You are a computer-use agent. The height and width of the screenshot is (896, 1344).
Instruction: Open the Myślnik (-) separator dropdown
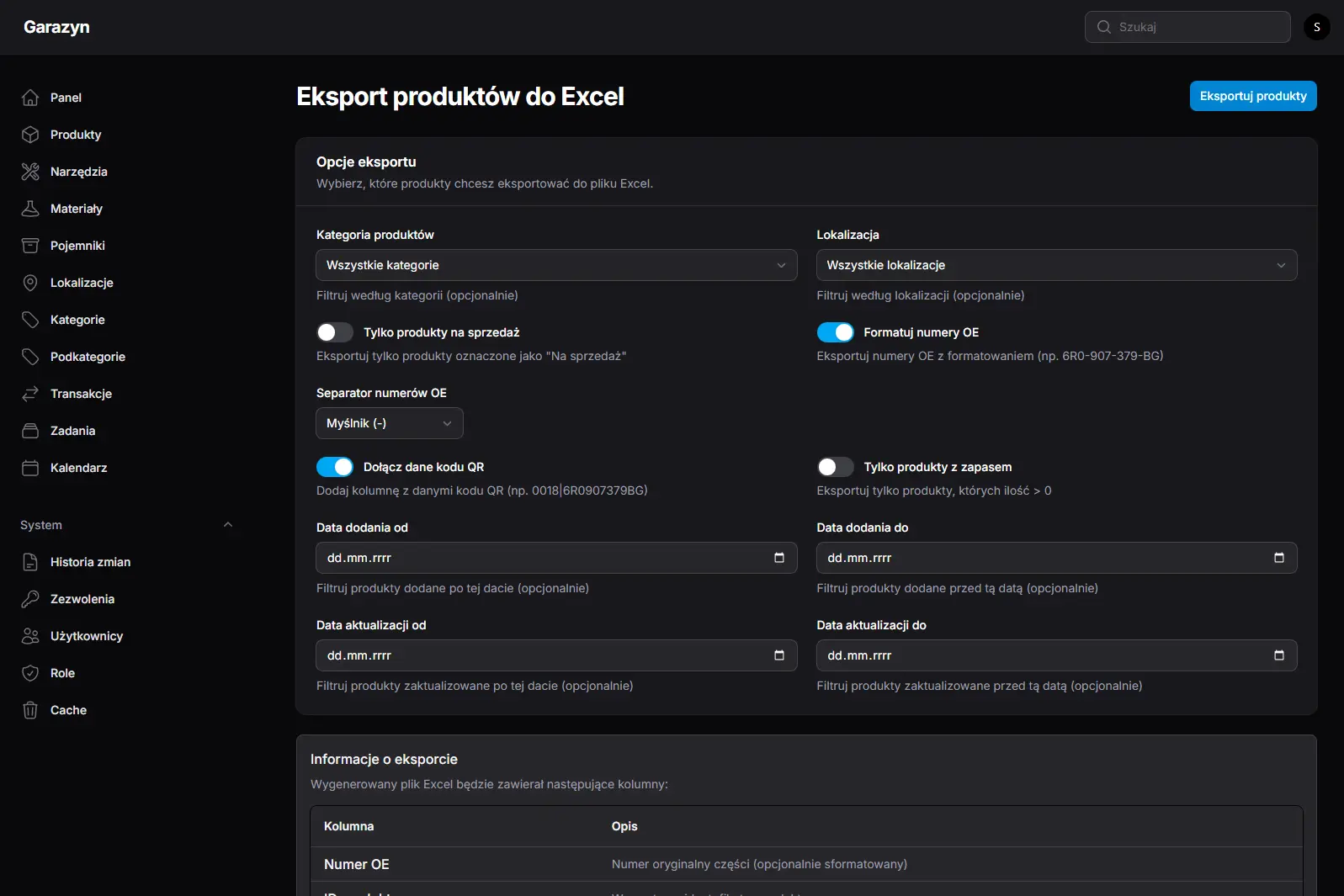(x=389, y=423)
